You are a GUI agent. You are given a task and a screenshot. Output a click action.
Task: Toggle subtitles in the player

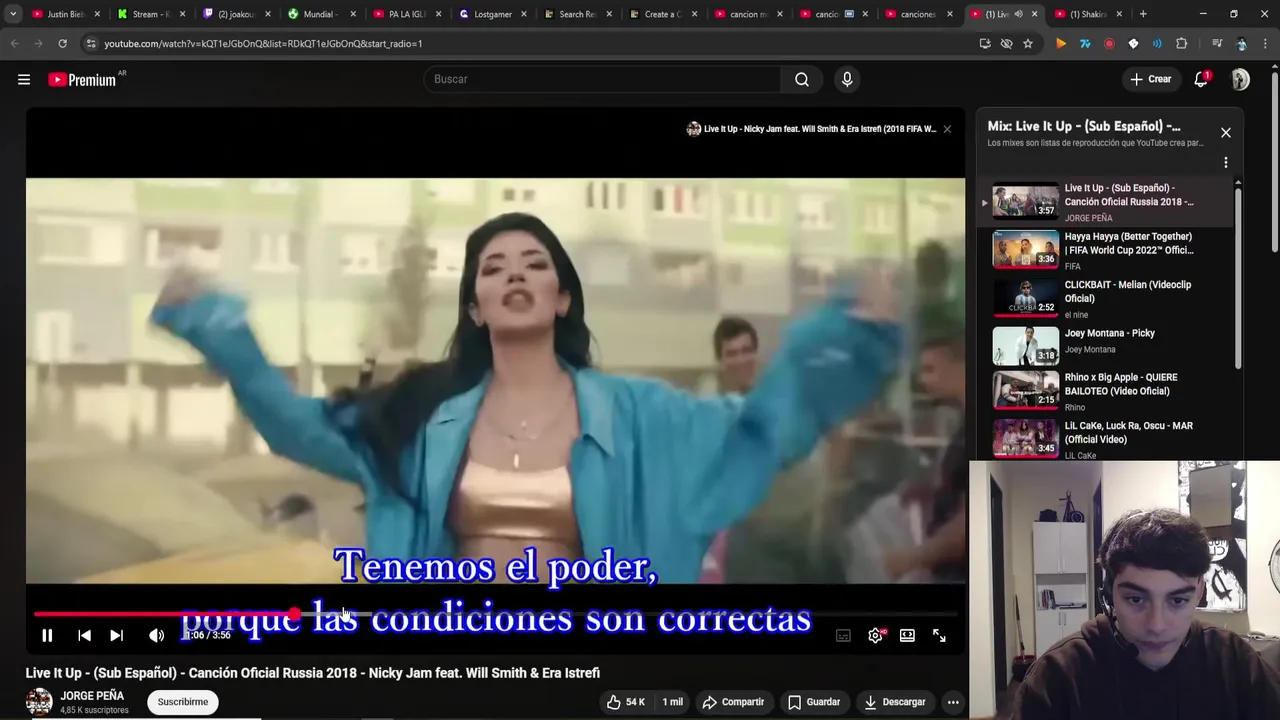(x=843, y=635)
